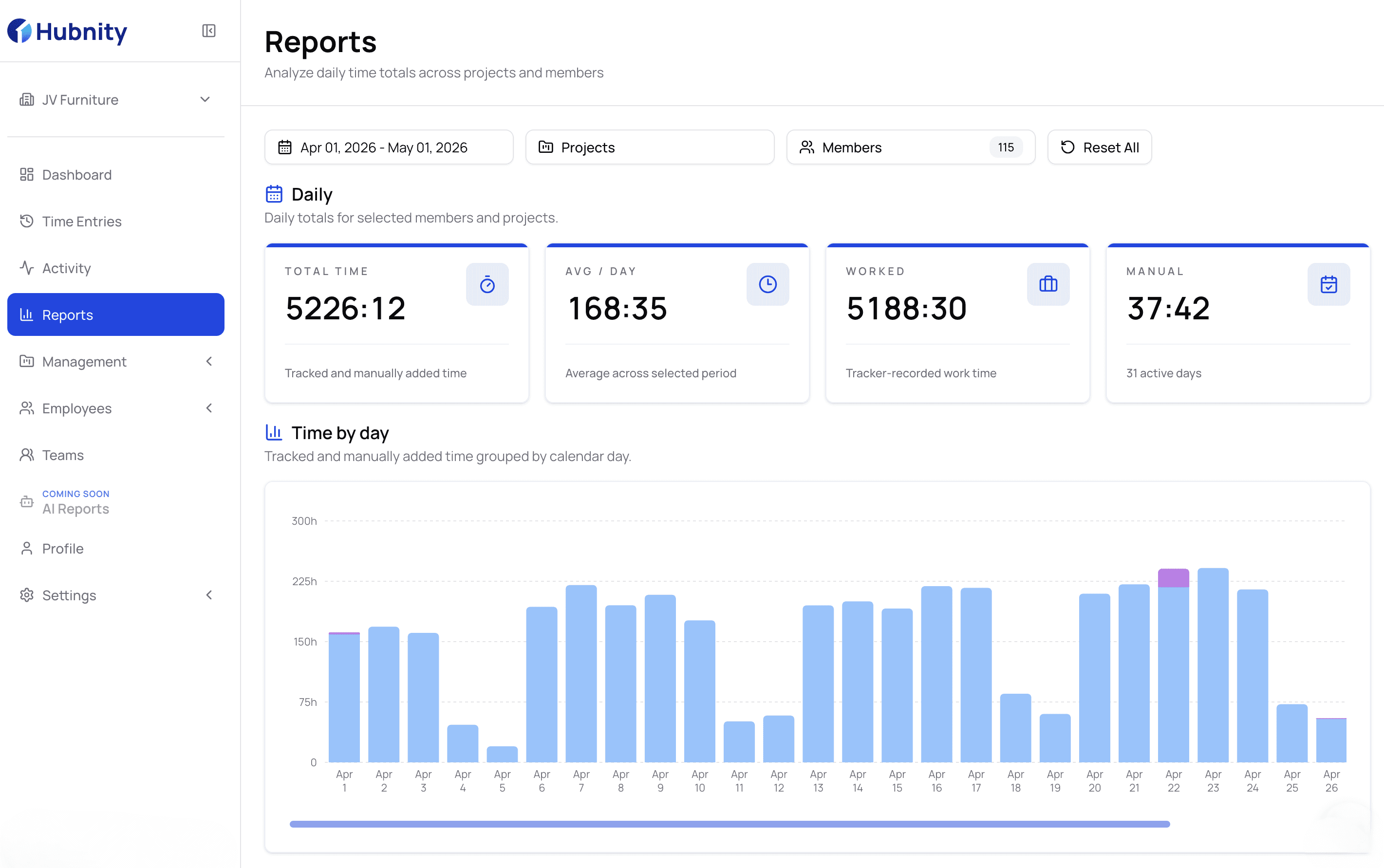Viewport: 1384px width, 868px height.
Task: Open the JV Furniture workspace dropdown
Action: [115, 99]
